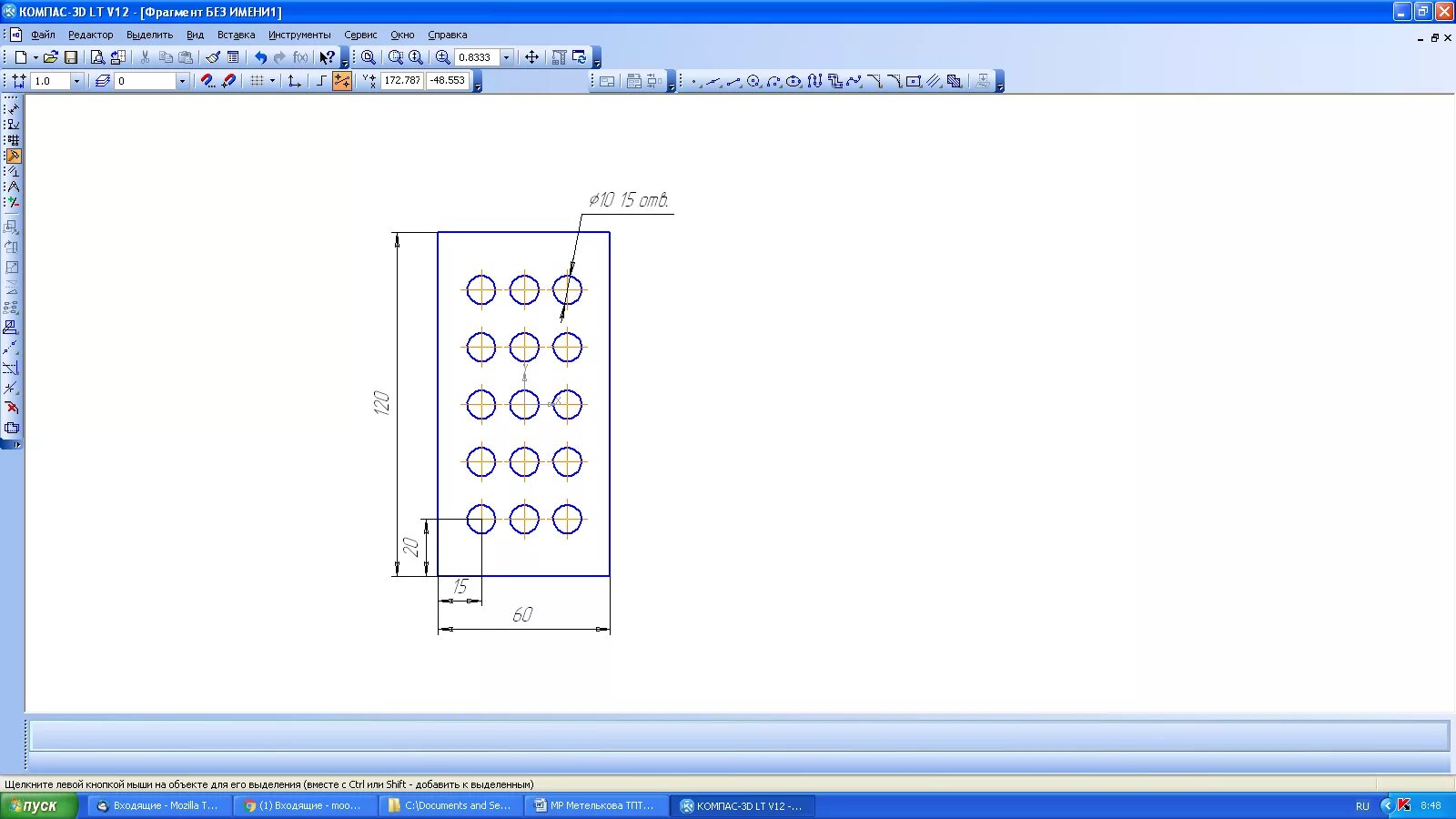The height and width of the screenshot is (819, 1456).
Task: Activate the context help pointer
Action: coord(327,57)
